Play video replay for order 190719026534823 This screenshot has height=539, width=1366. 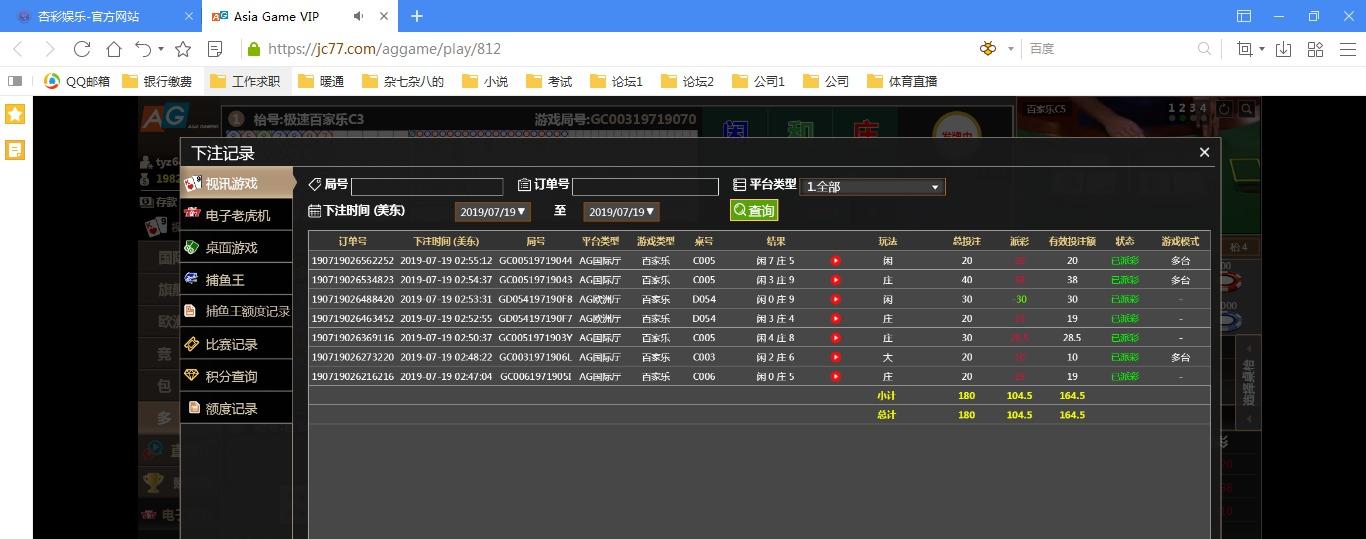click(x=836, y=280)
